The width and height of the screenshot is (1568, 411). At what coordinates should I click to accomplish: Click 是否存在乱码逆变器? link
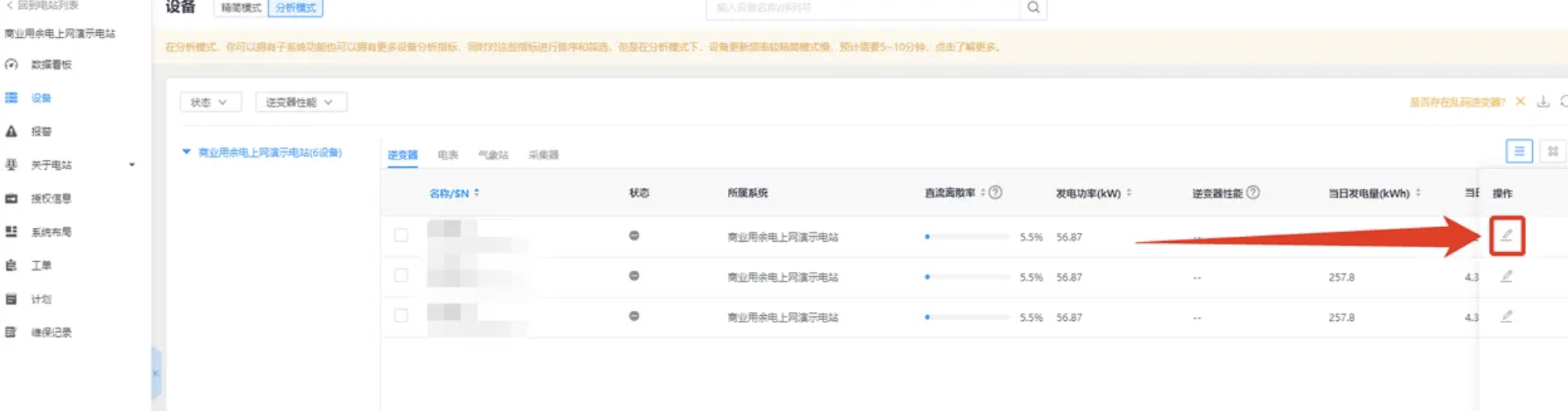pos(1457,102)
